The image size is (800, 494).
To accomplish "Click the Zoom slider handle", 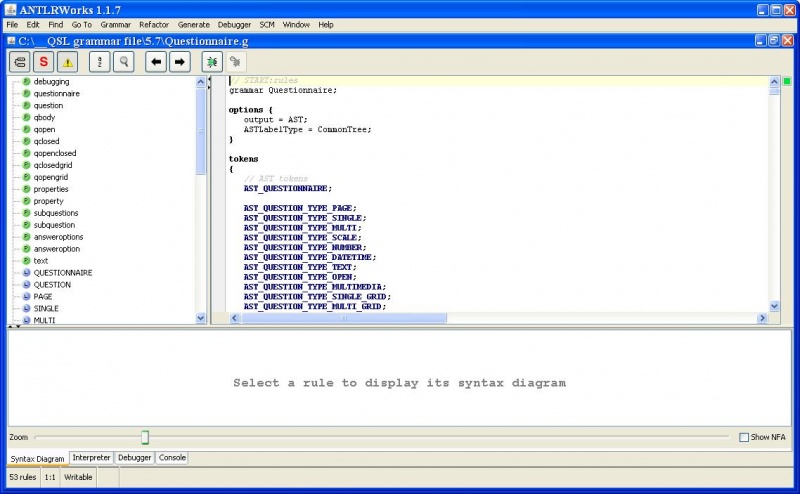I will click(145, 437).
